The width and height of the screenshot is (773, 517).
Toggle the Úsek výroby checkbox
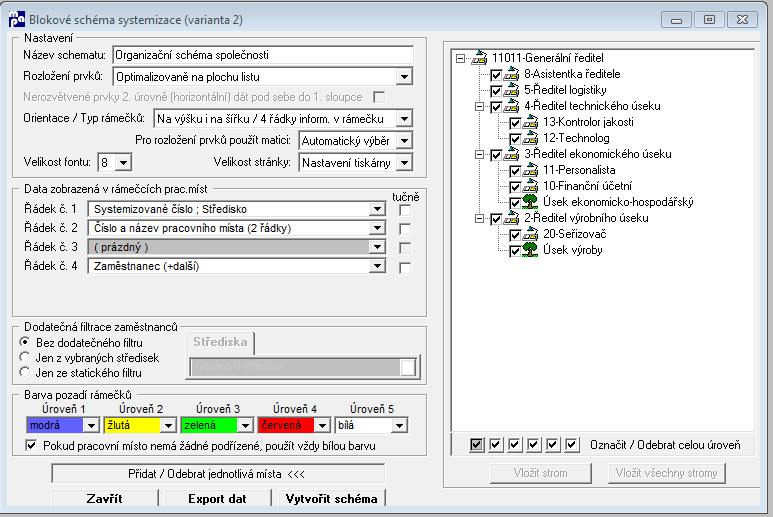tap(515, 251)
